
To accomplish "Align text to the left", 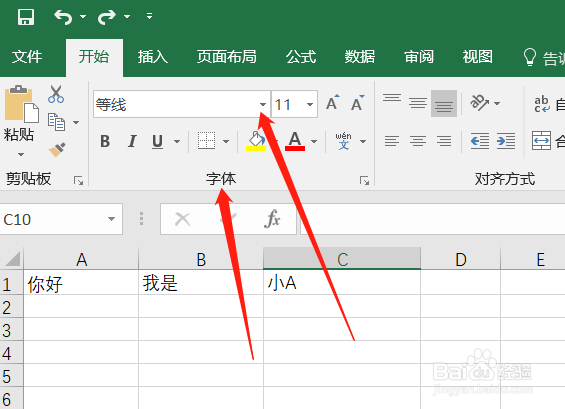I will [x=392, y=141].
